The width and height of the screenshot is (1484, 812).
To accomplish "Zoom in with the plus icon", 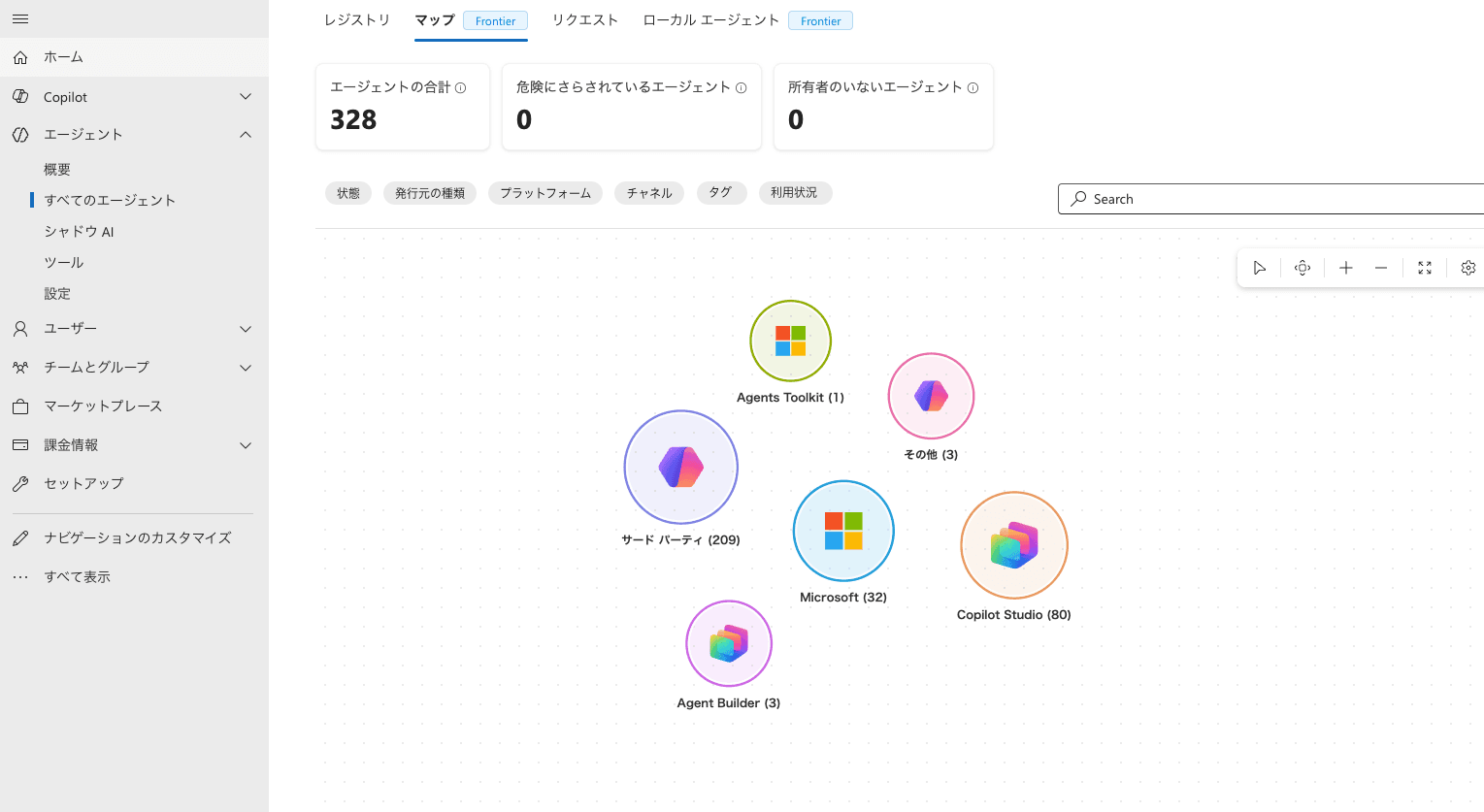I will [x=1346, y=268].
